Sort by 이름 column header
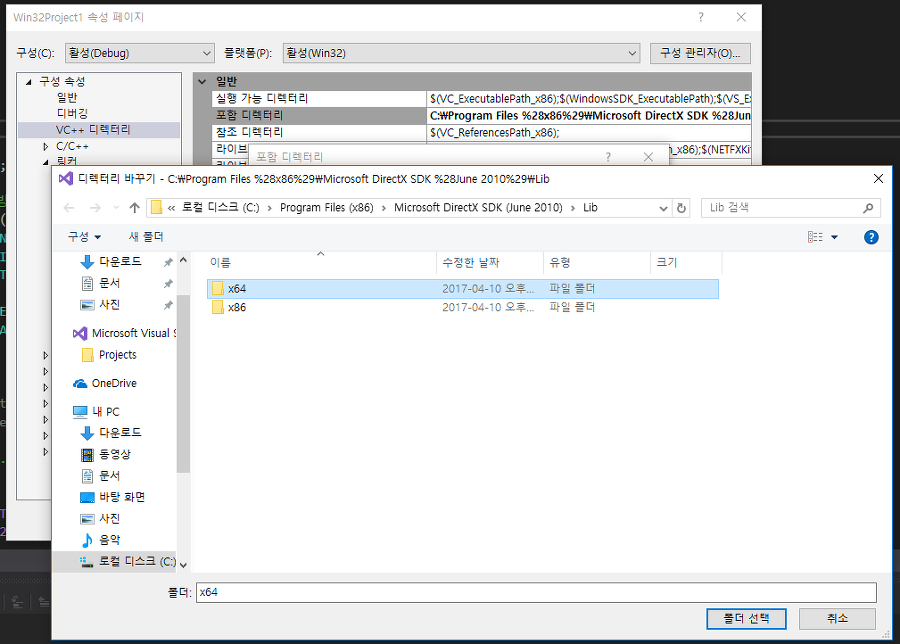Image resolution: width=900 pixels, height=644 pixels. click(321, 262)
